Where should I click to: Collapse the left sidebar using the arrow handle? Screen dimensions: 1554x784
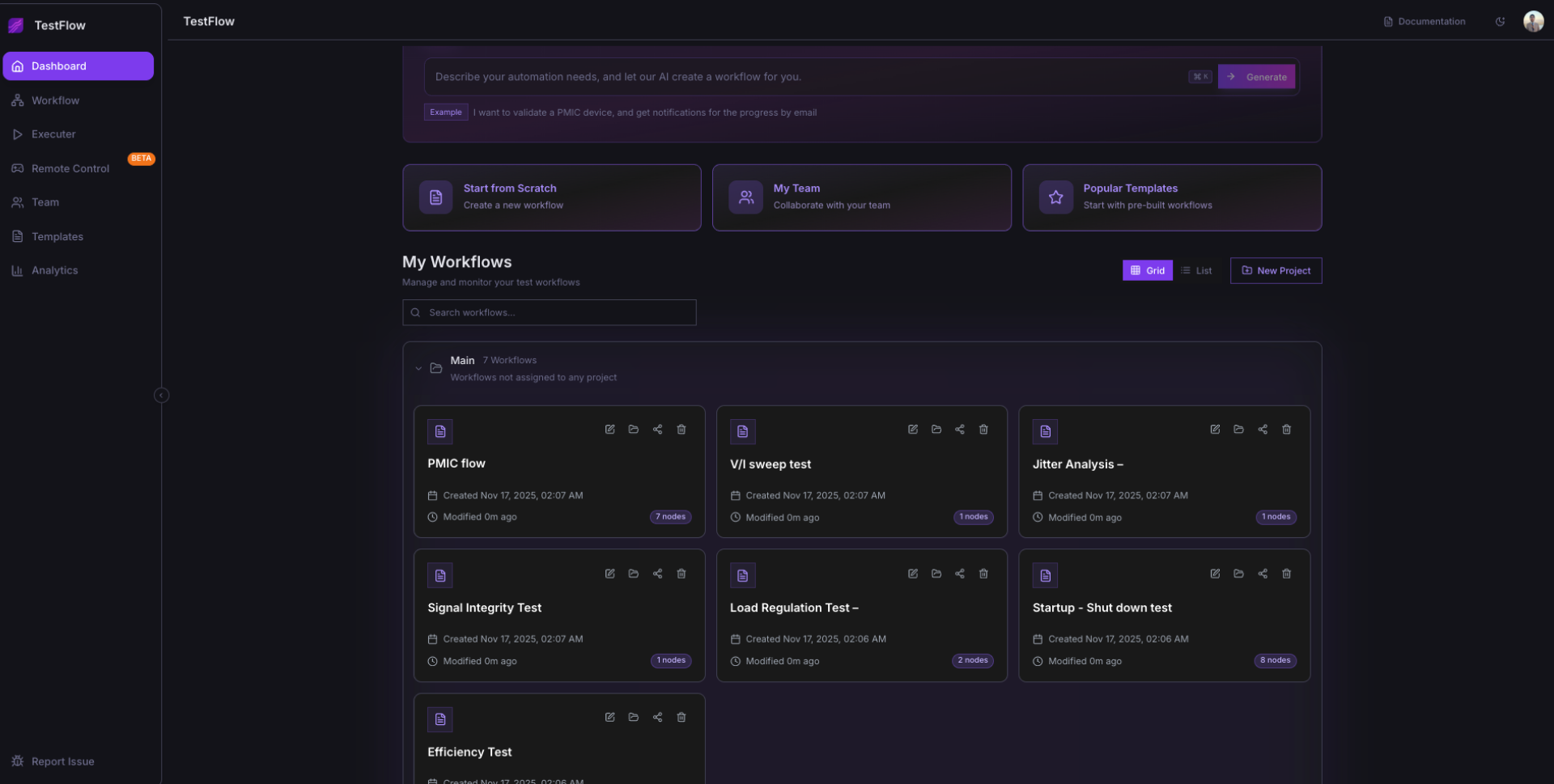tap(161, 396)
